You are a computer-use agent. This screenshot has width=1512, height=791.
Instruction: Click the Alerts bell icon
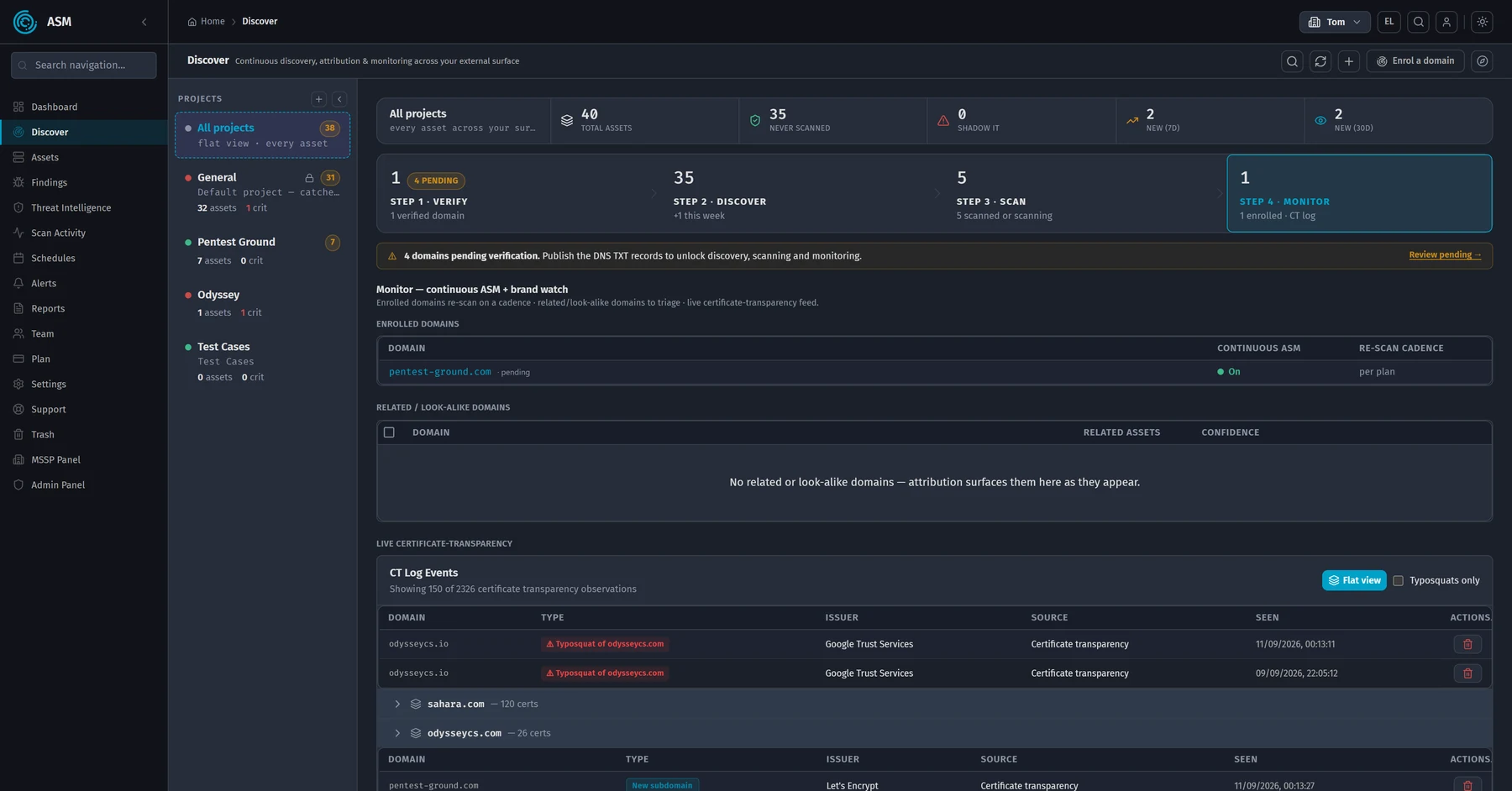(x=18, y=283)
